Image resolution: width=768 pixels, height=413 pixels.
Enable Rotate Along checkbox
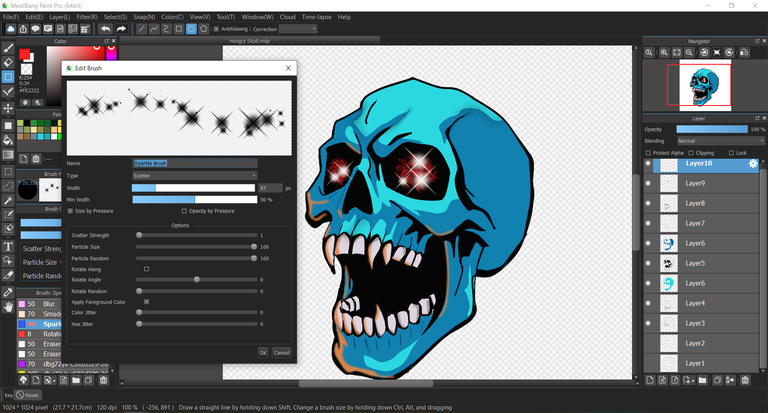pyautogui.click(x=146, y=269)
